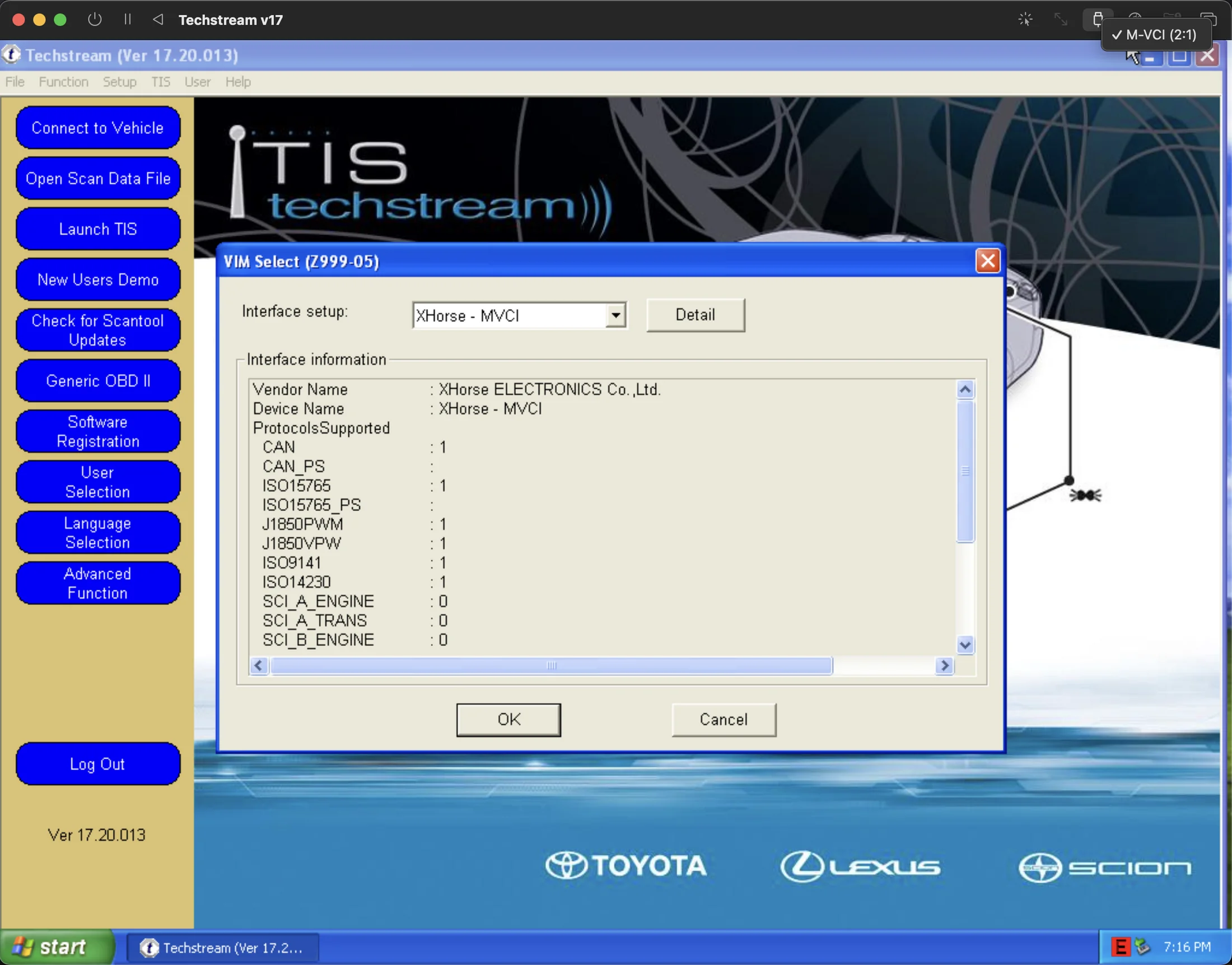Pause the virtual machine

(x=128, y=19)
